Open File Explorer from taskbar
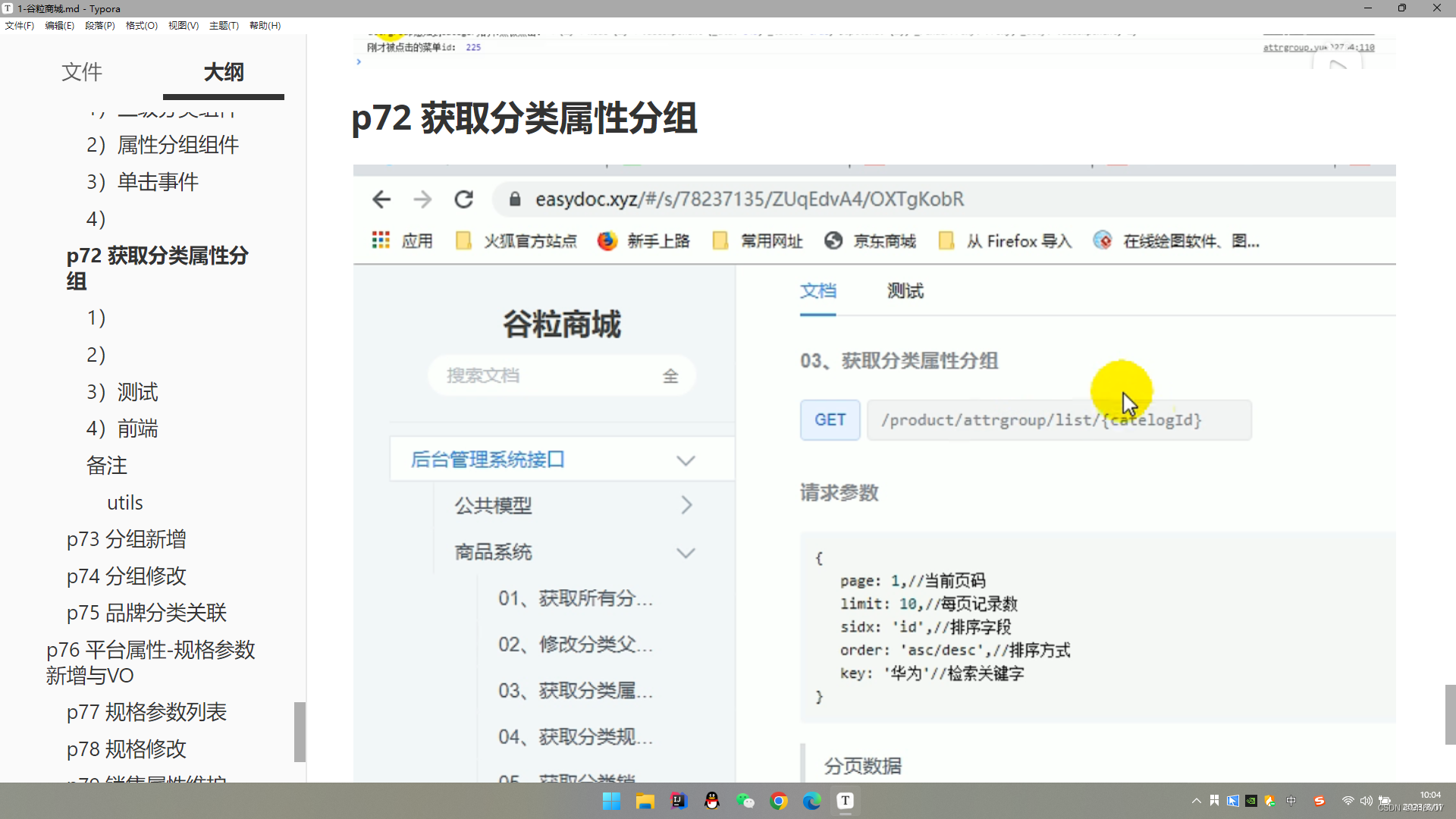The image size is (1456, 819). tap(645, 801)
